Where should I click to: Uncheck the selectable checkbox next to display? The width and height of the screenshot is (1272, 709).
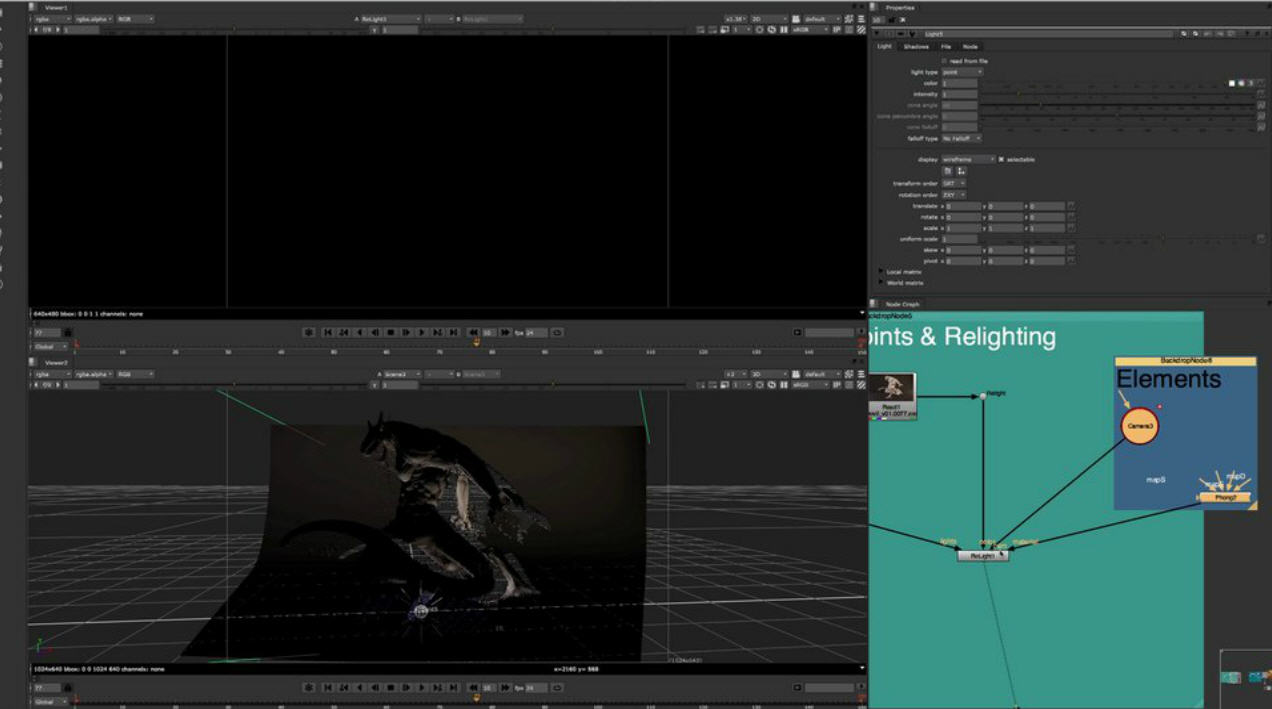pyautogui.click(x=1001, y=158)
